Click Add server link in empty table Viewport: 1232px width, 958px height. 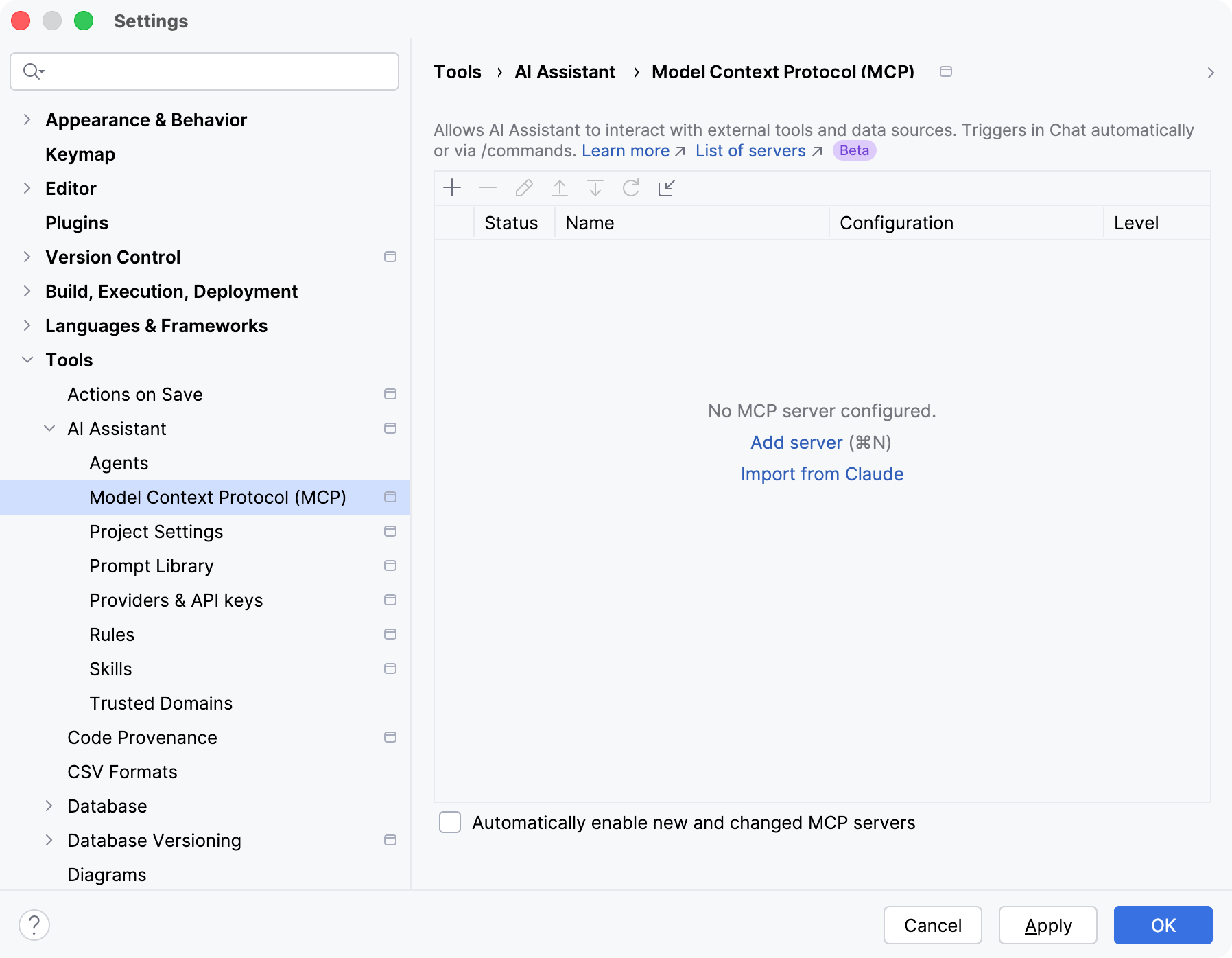796,443
